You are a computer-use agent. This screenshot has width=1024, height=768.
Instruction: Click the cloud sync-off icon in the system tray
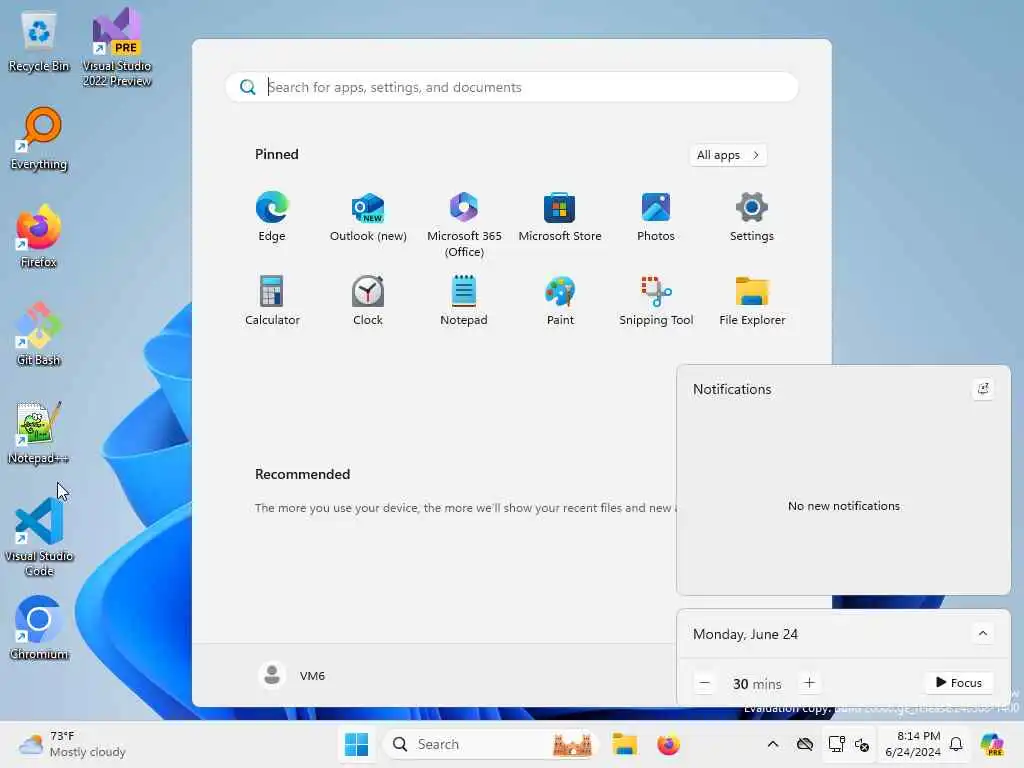tap(805, 744)
